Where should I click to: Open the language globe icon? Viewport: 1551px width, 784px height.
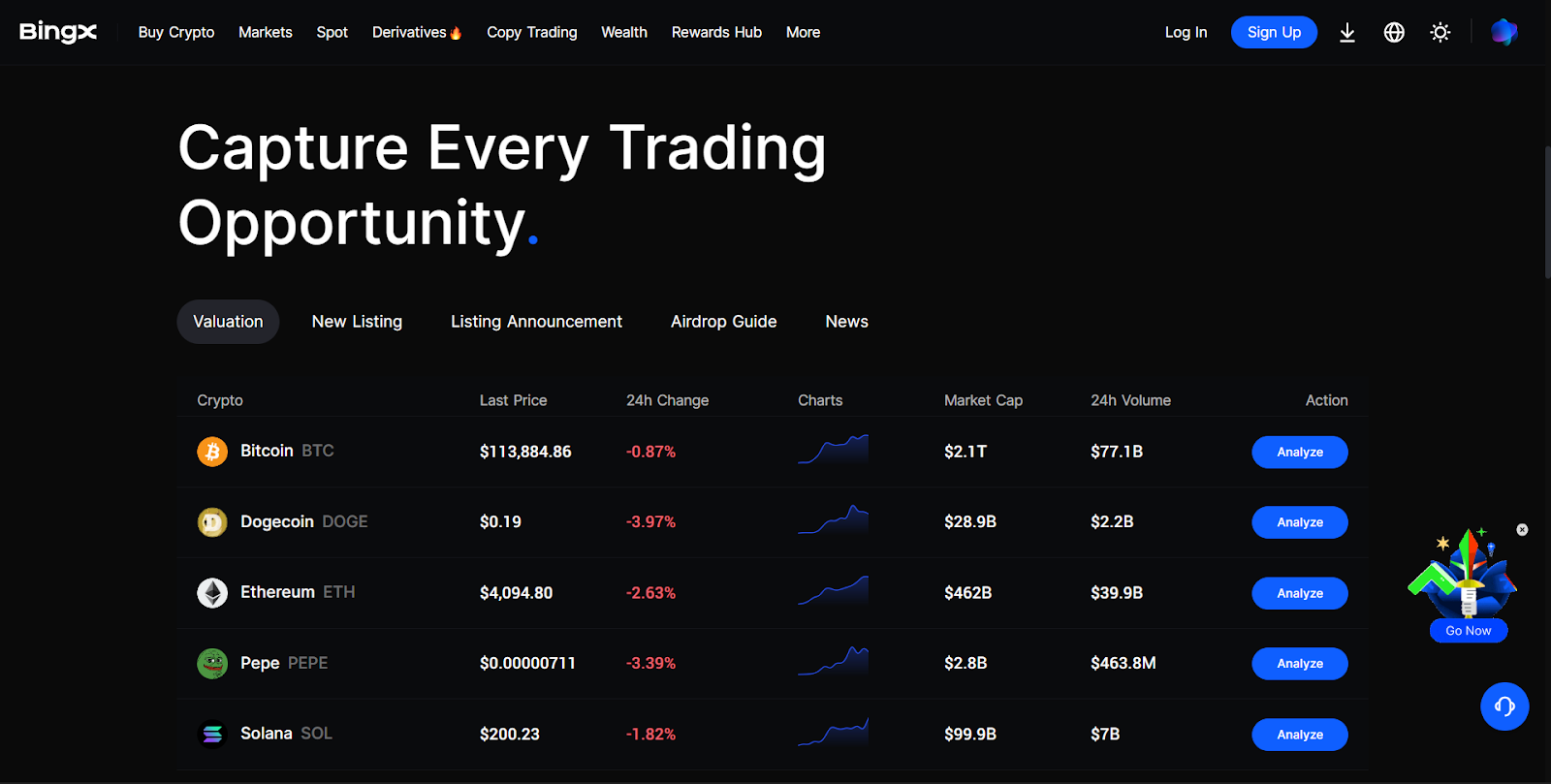pyautogui.click(x=1394, y=33)
